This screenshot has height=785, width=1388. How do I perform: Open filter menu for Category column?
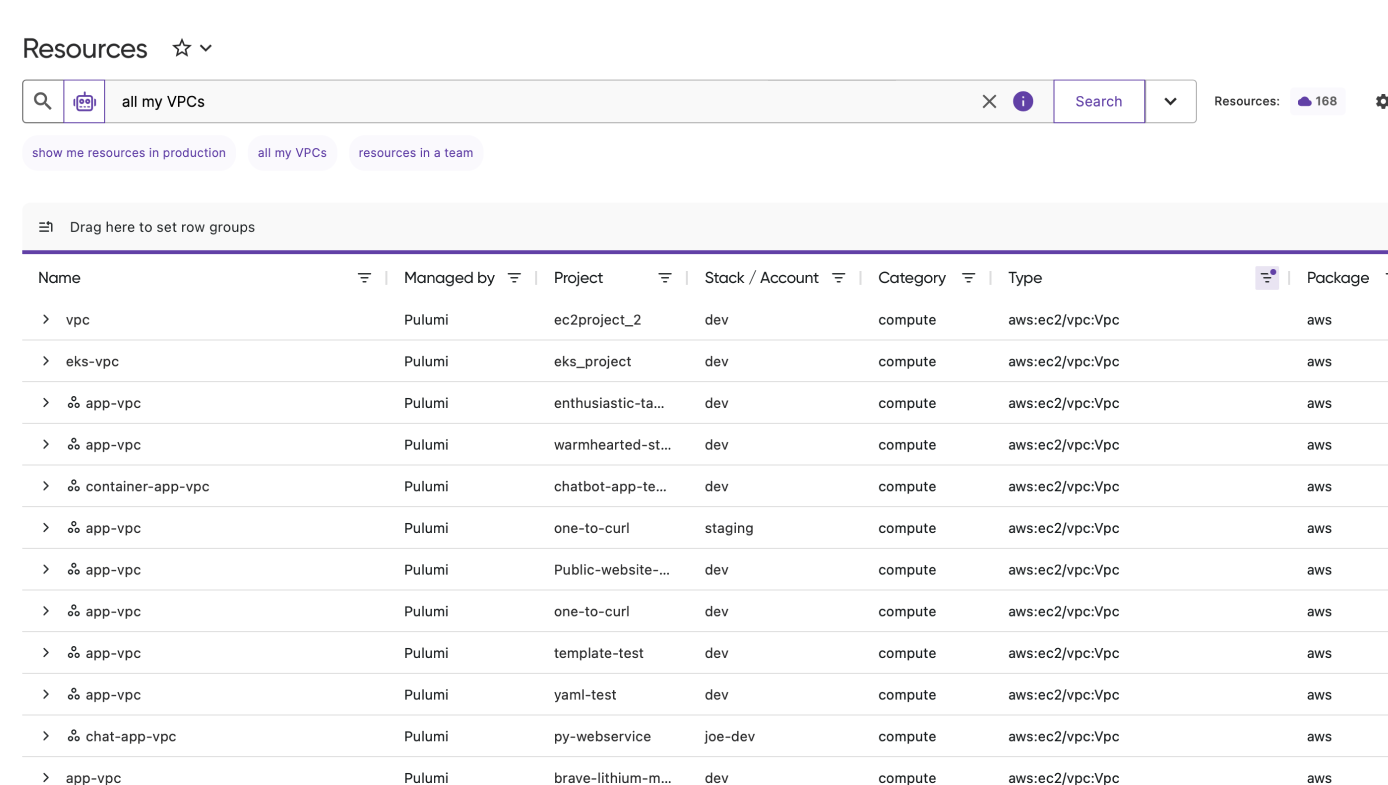[x=968, y=278]
